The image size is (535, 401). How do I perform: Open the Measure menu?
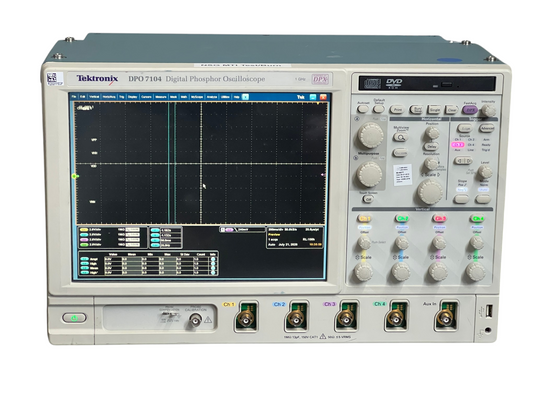(161, 97)
